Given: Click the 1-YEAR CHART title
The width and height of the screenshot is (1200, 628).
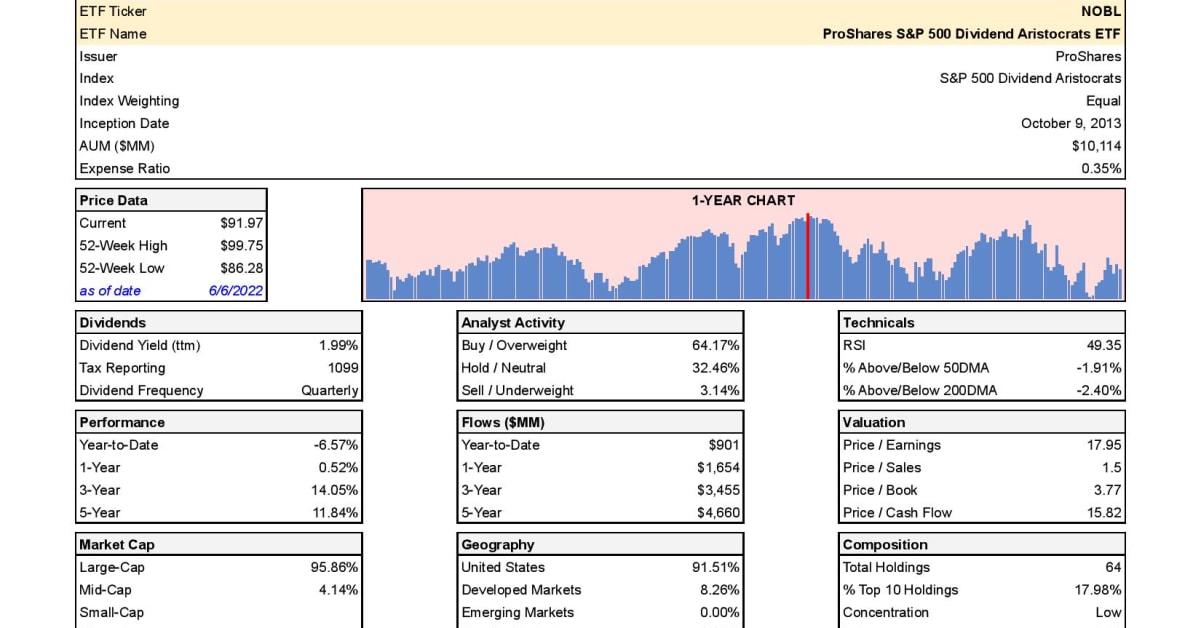Looking at the screenshot, I should point(743,200).
